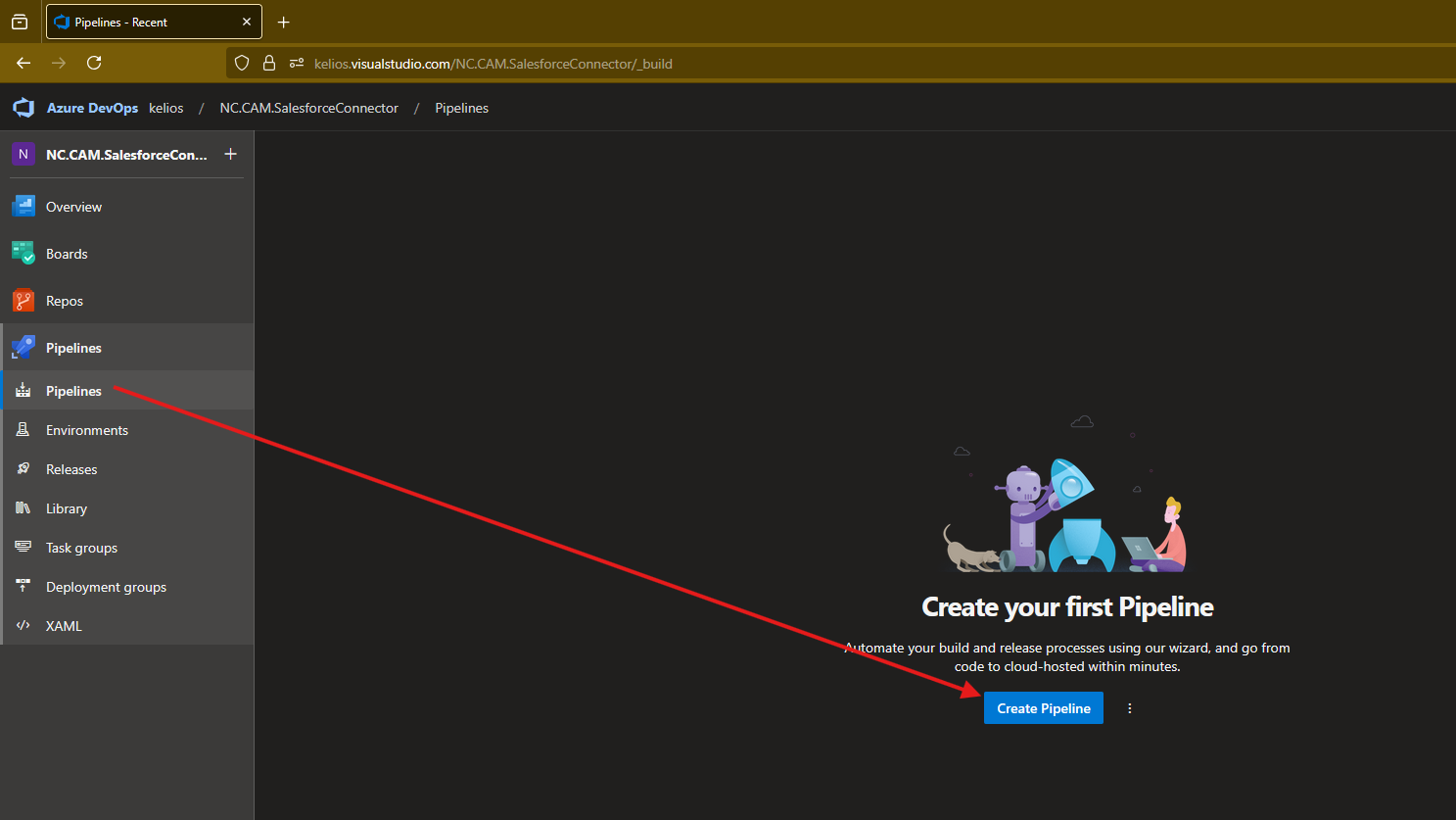This screenshot has height=820, width=1456.
Task: Open Boards from the sidebar
Action: tap(67, 254)
